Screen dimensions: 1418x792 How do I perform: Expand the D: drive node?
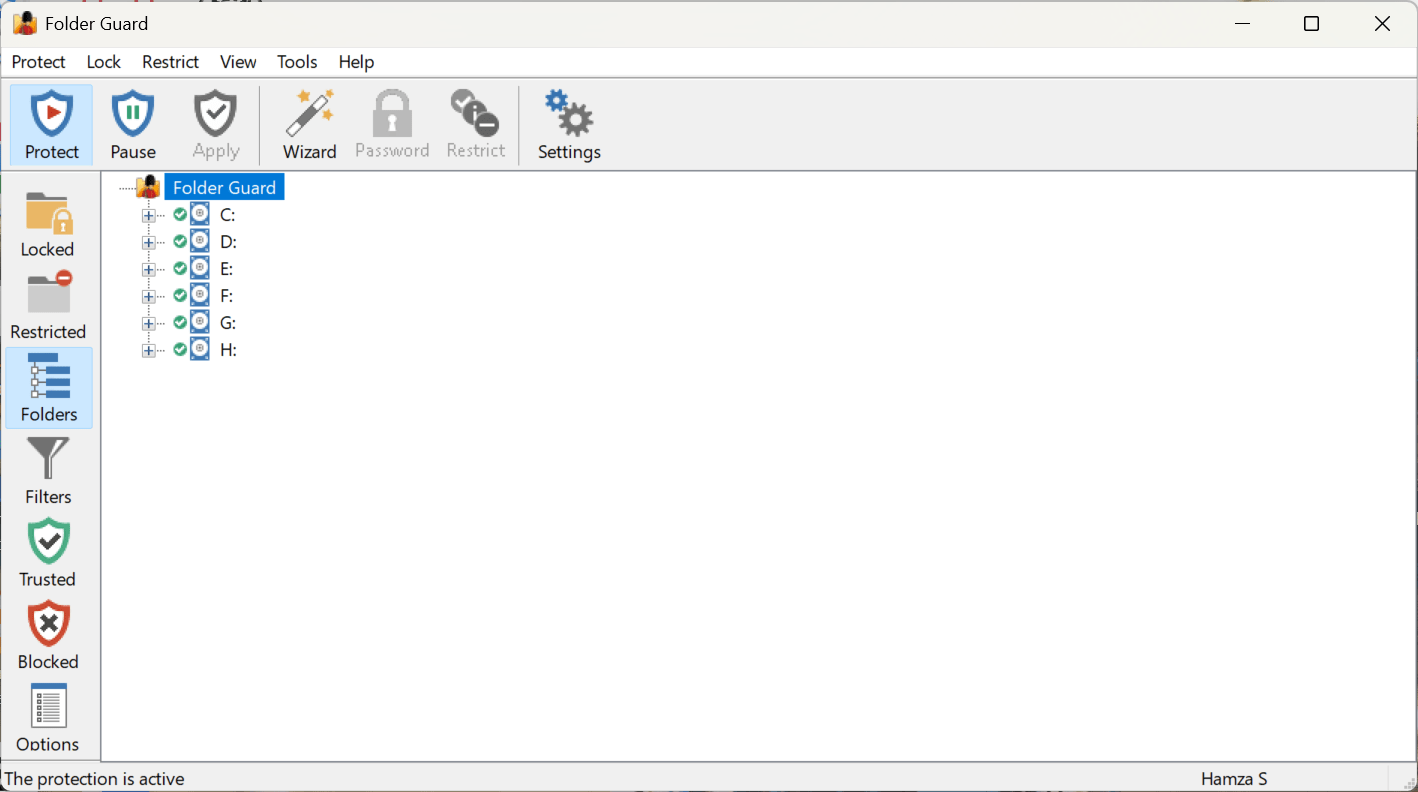click(149, 243)
